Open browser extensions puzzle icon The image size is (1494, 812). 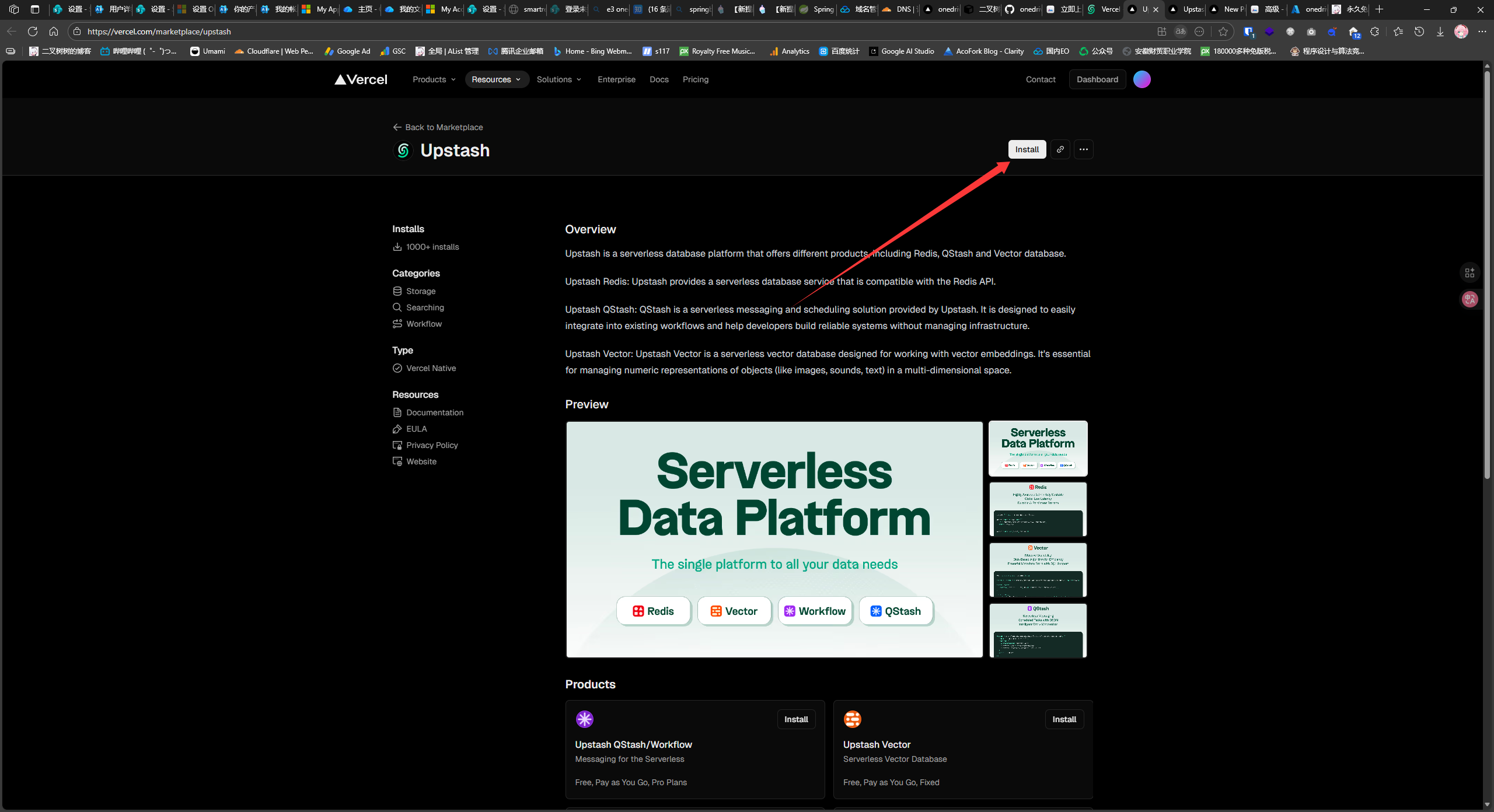(1374, 32)
